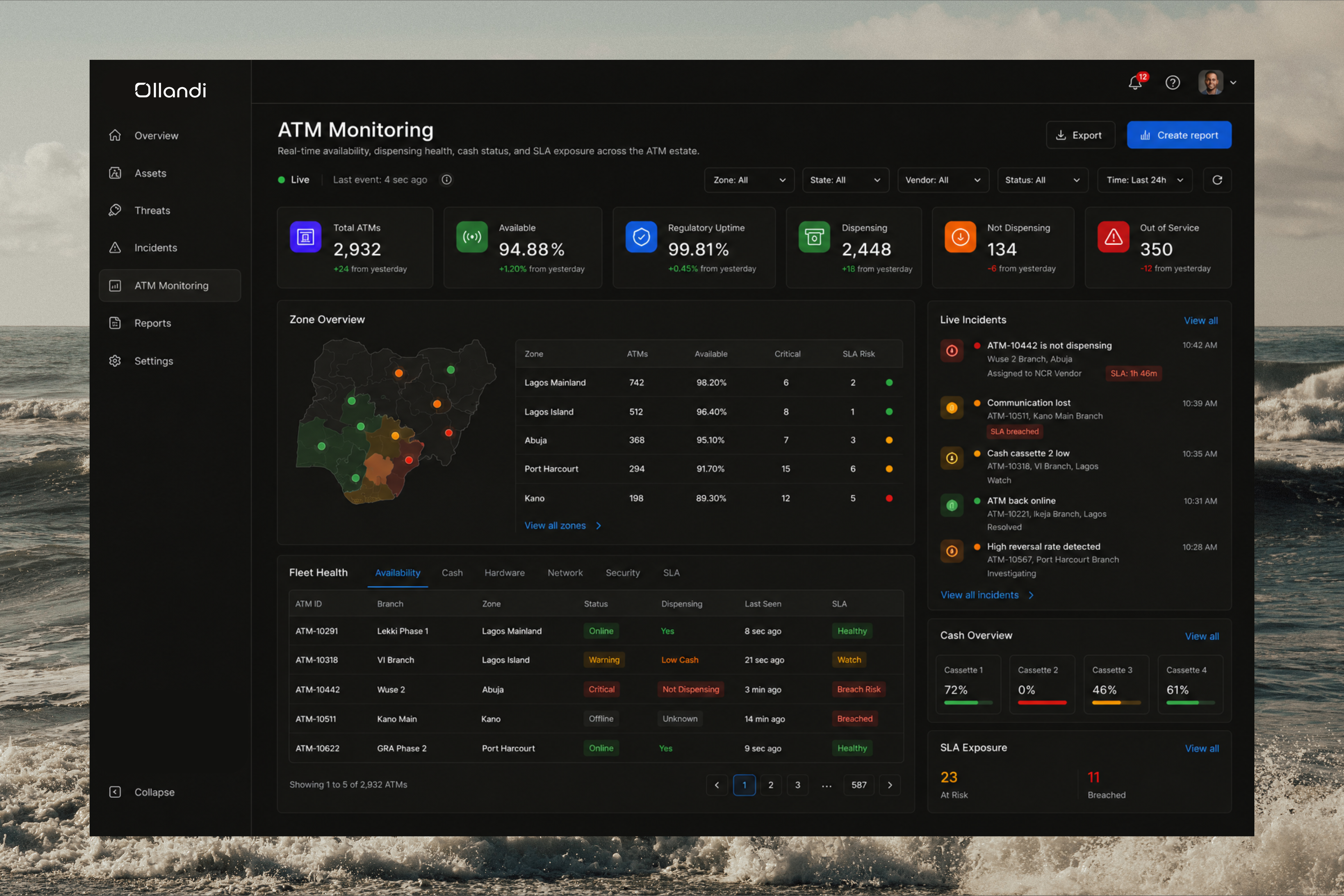Click the 23 At Risk value

point(948,777)
